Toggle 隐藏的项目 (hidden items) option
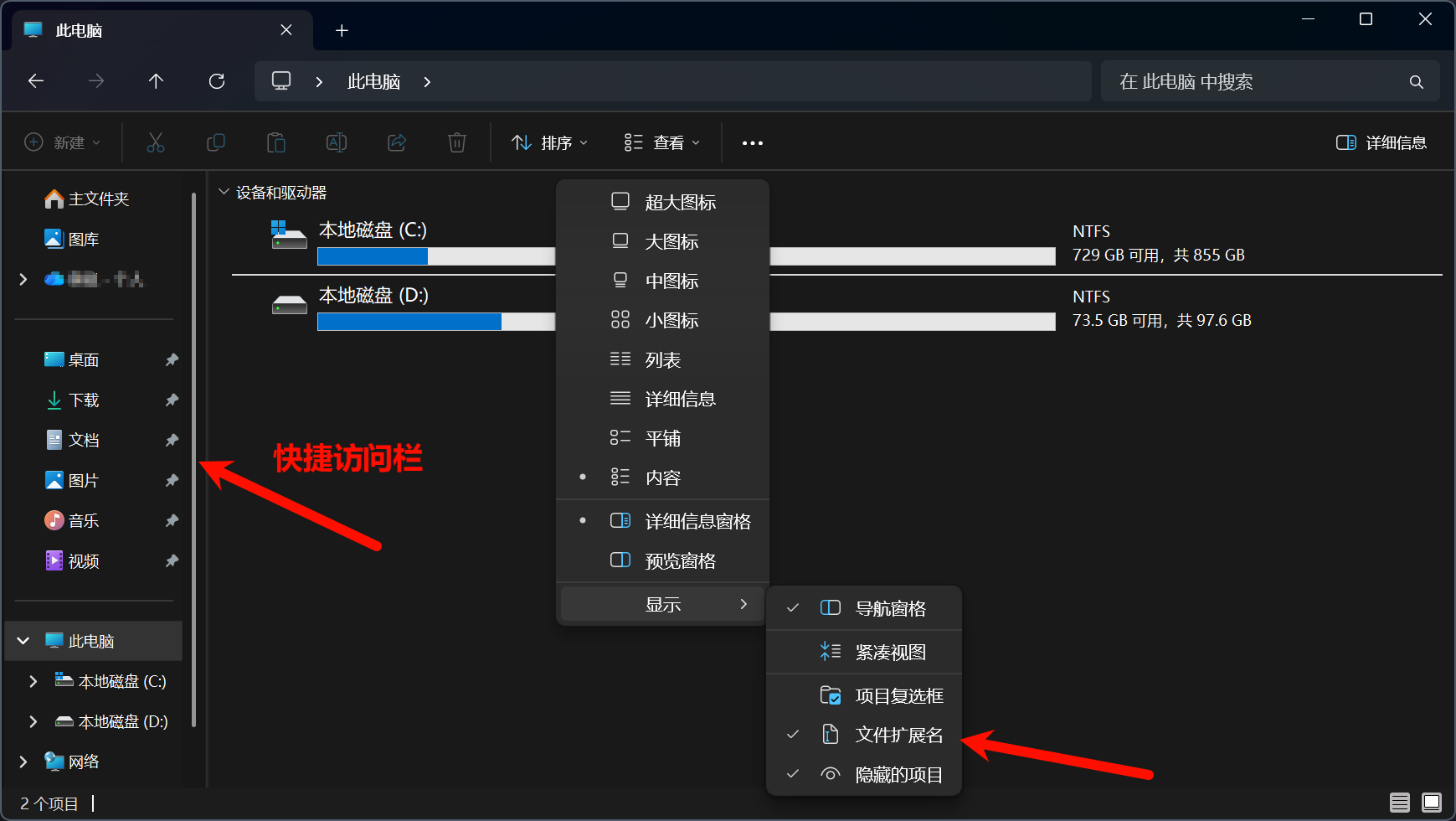The image size is (1456, 821). click(898, 775)
